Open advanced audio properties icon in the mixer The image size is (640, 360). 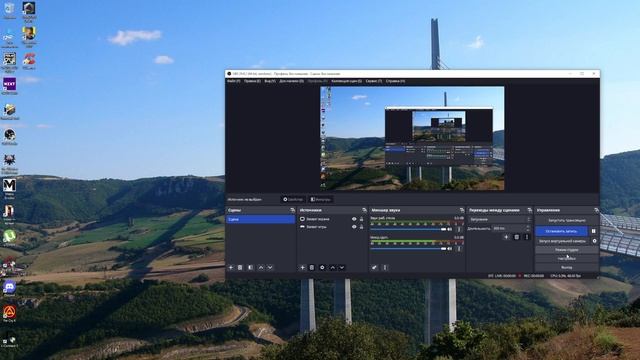[374, 268]
